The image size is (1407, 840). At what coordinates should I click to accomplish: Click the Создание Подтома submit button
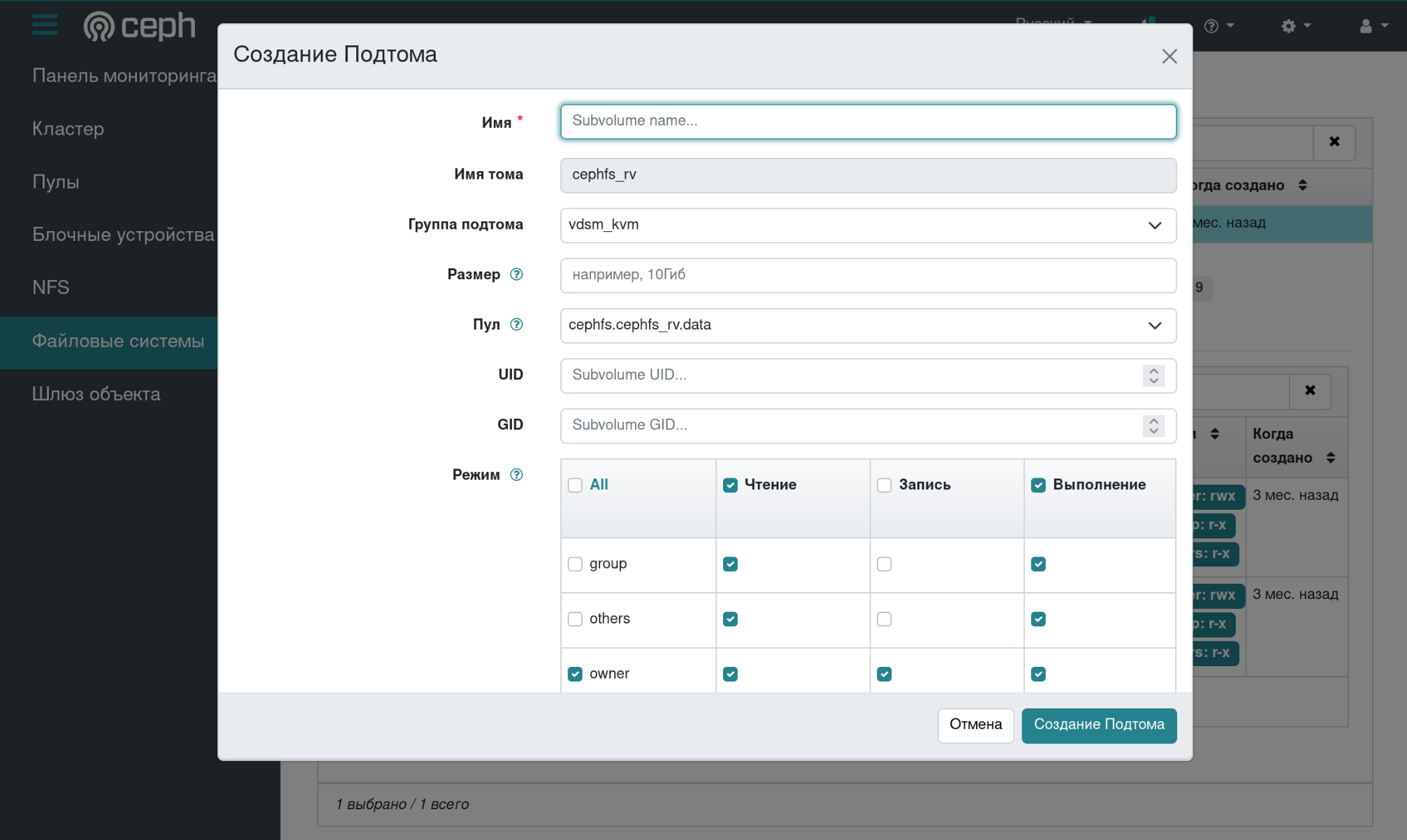click(x=1098, y=725)
